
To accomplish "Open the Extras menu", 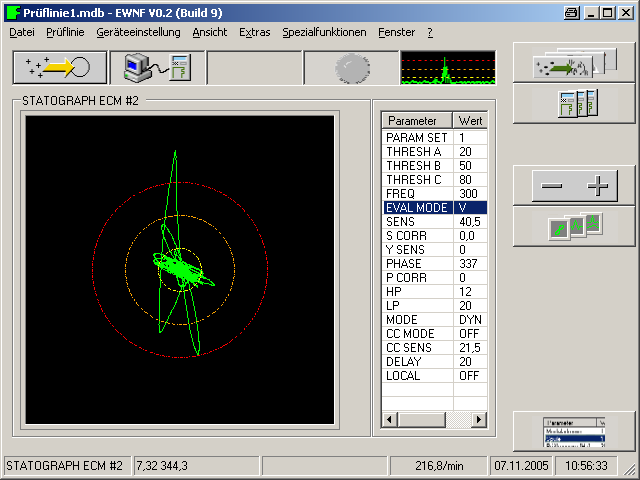I will click(255, 32).
